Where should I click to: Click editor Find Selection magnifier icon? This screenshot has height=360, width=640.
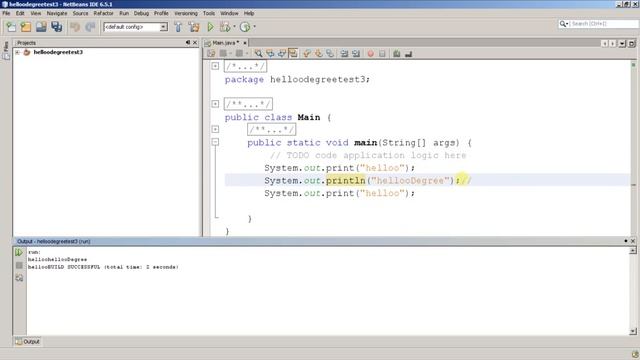click(x=258, y=53)
